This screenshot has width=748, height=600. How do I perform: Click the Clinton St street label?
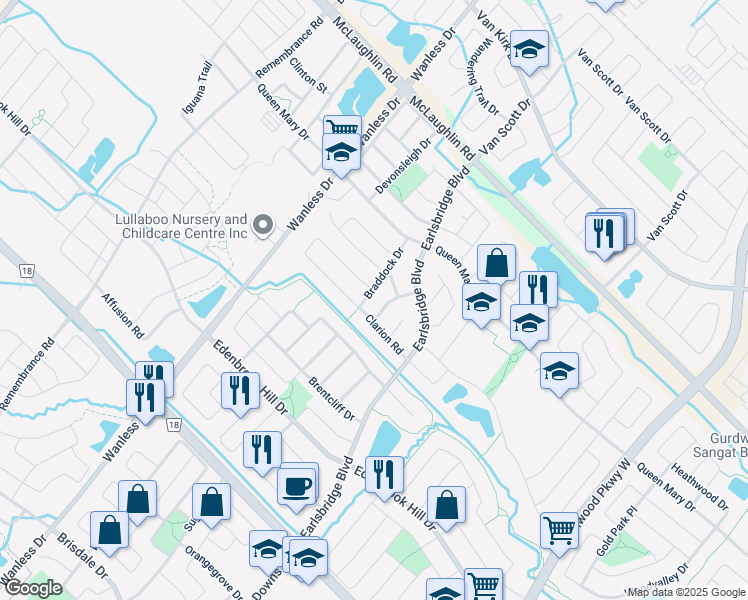[309, 75]
